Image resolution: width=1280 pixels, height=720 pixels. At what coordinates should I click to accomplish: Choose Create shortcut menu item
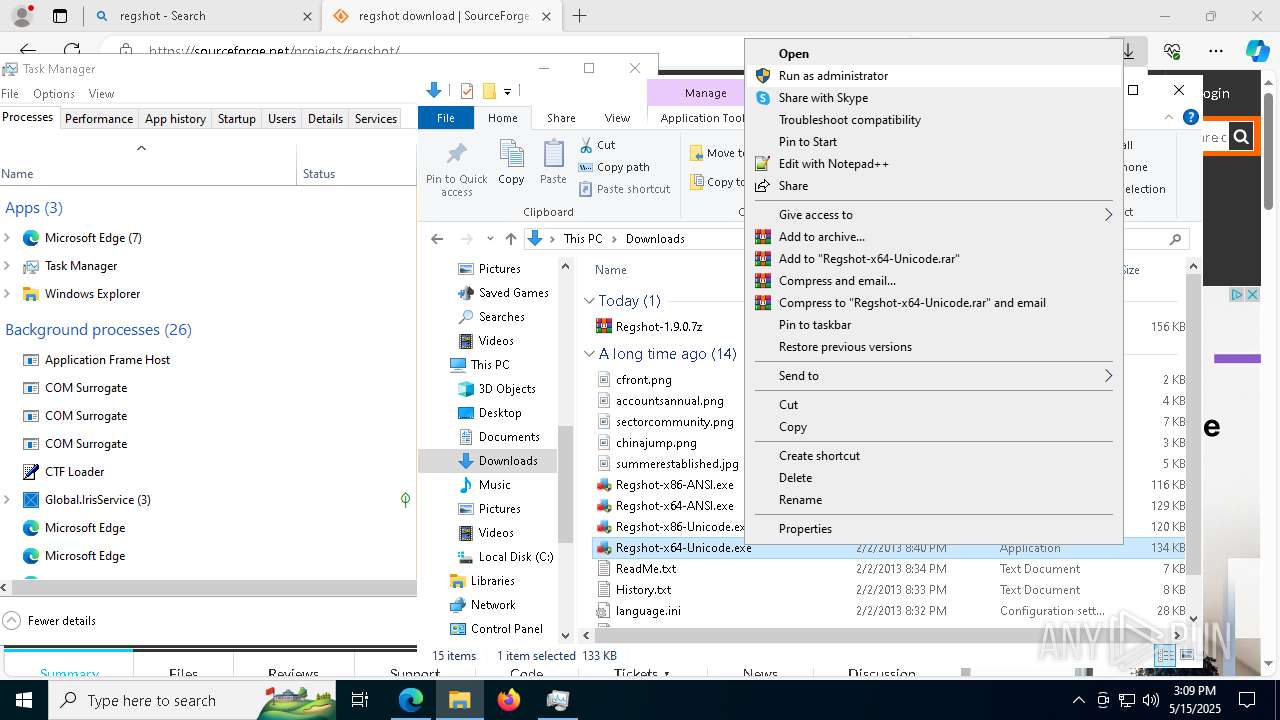[x=933, y=456]
